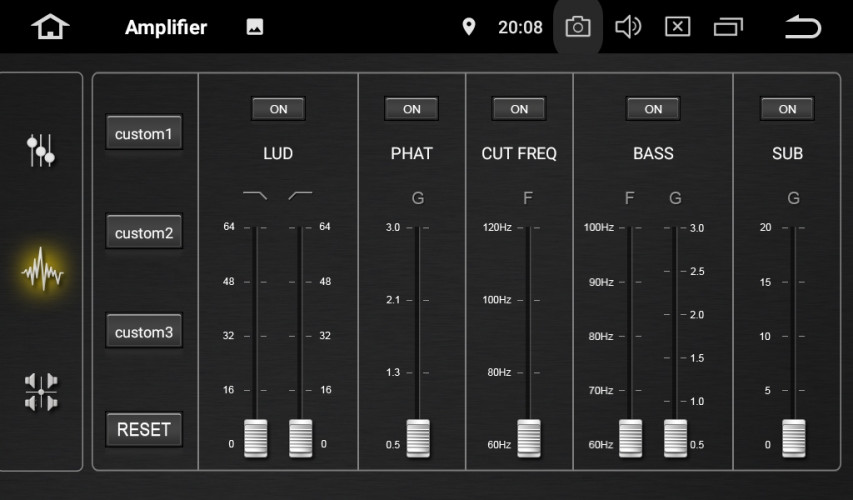Load the custom3 preset
Screen dimensions: 853x500
pos(144,332)
